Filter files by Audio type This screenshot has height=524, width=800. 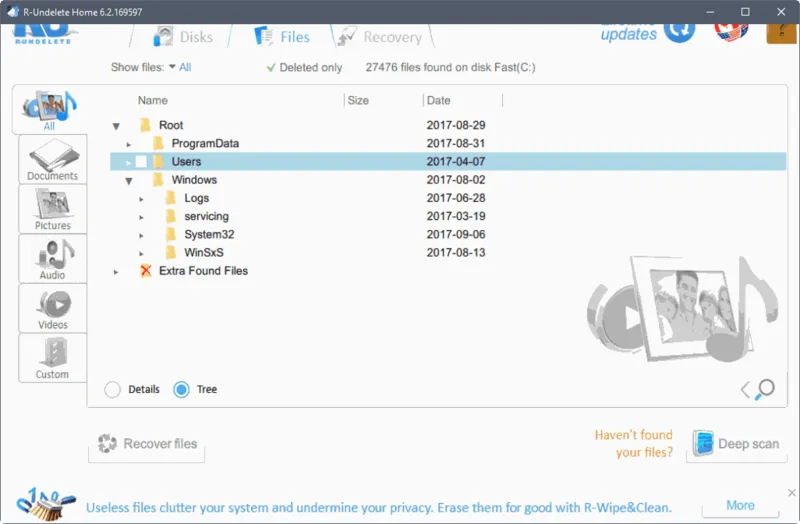(x=52, y=259)
